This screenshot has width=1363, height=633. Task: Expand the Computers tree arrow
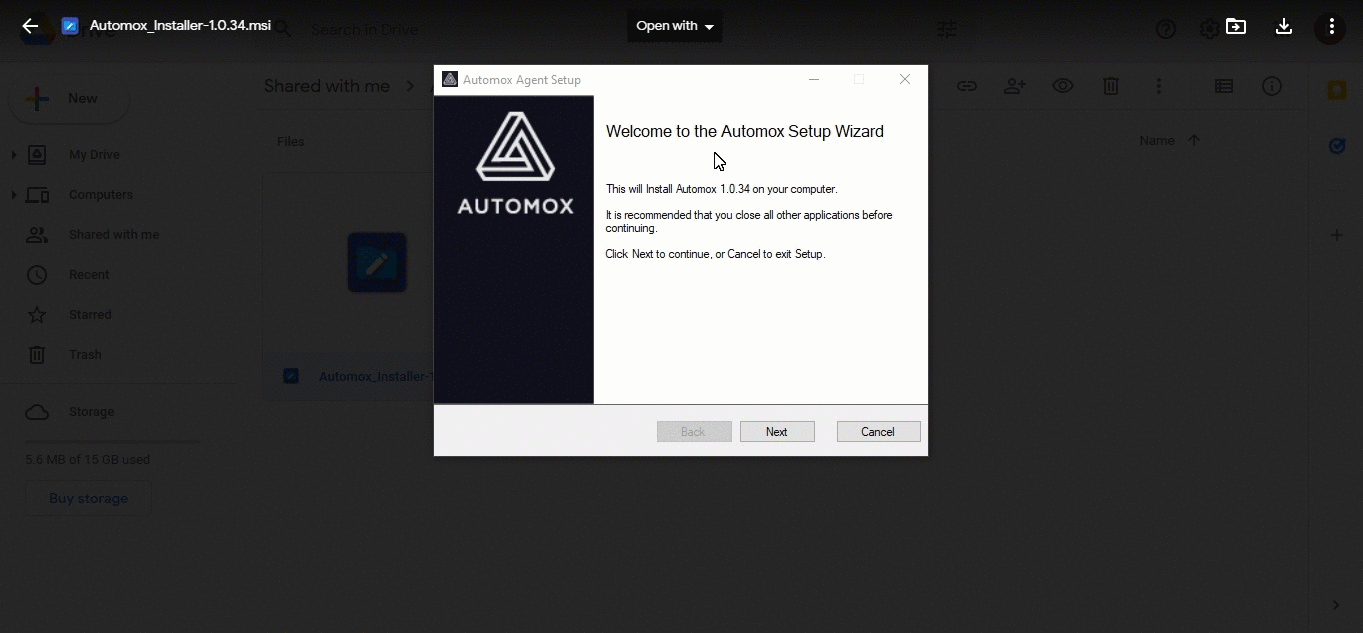click(14, 195)
